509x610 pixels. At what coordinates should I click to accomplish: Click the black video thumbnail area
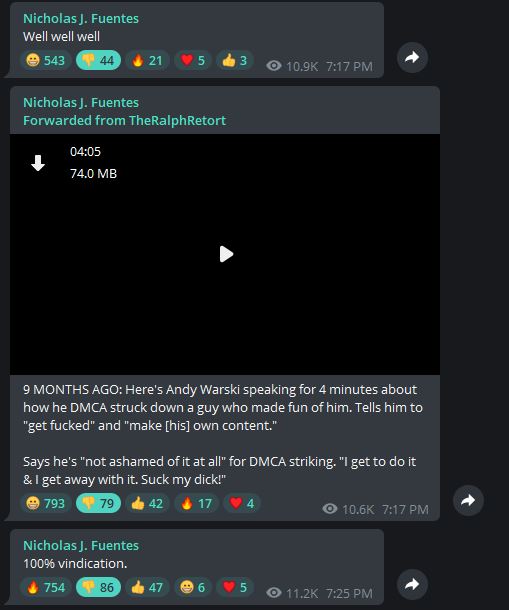[x=225, y=254]
